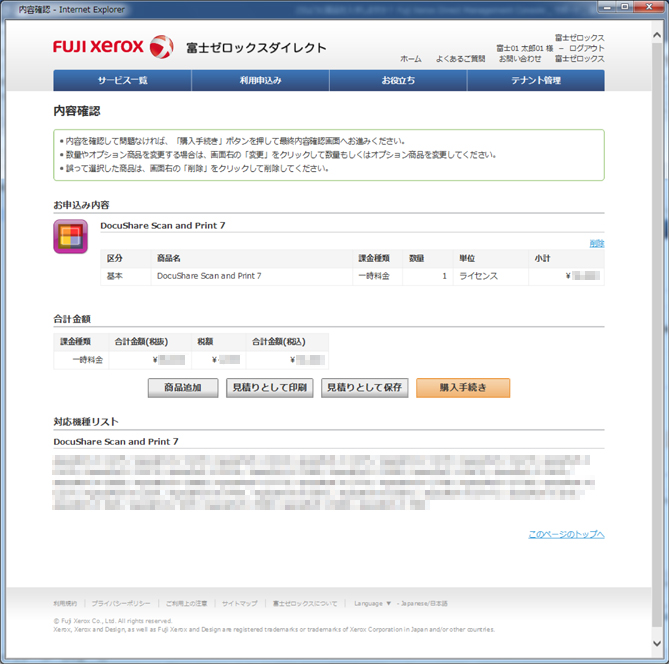This screenshot has width=669, height=664.
Task: Proceed with the 購入手続き button
Action: 463,388
